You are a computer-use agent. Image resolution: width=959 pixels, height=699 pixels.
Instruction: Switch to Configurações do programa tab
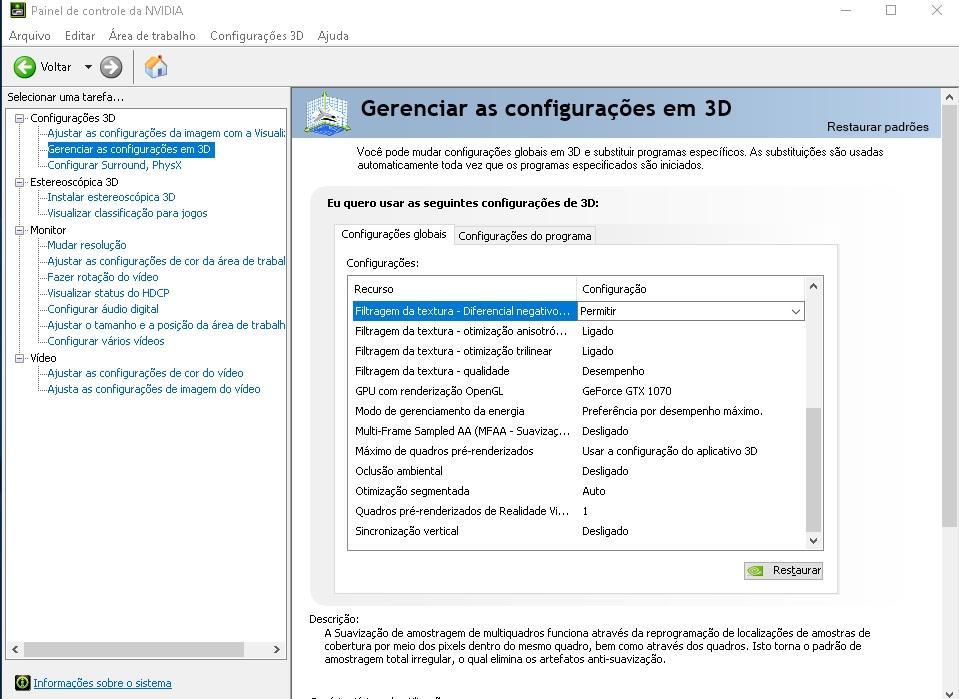(x=525, y=236)
